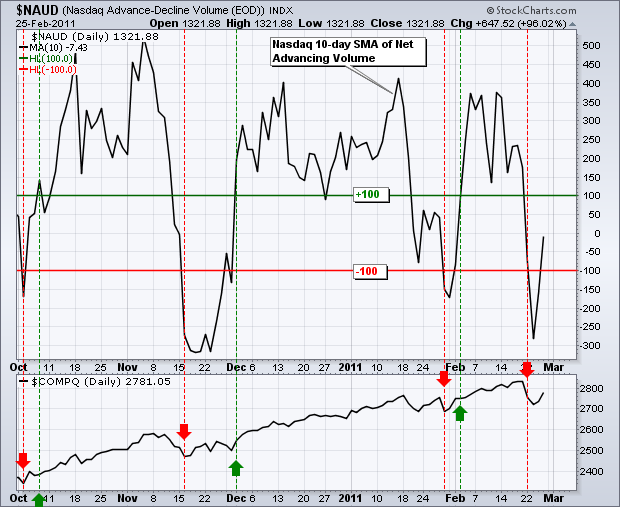
Task: Click Mar on the bottom date axis
Action: click(554, 498)
